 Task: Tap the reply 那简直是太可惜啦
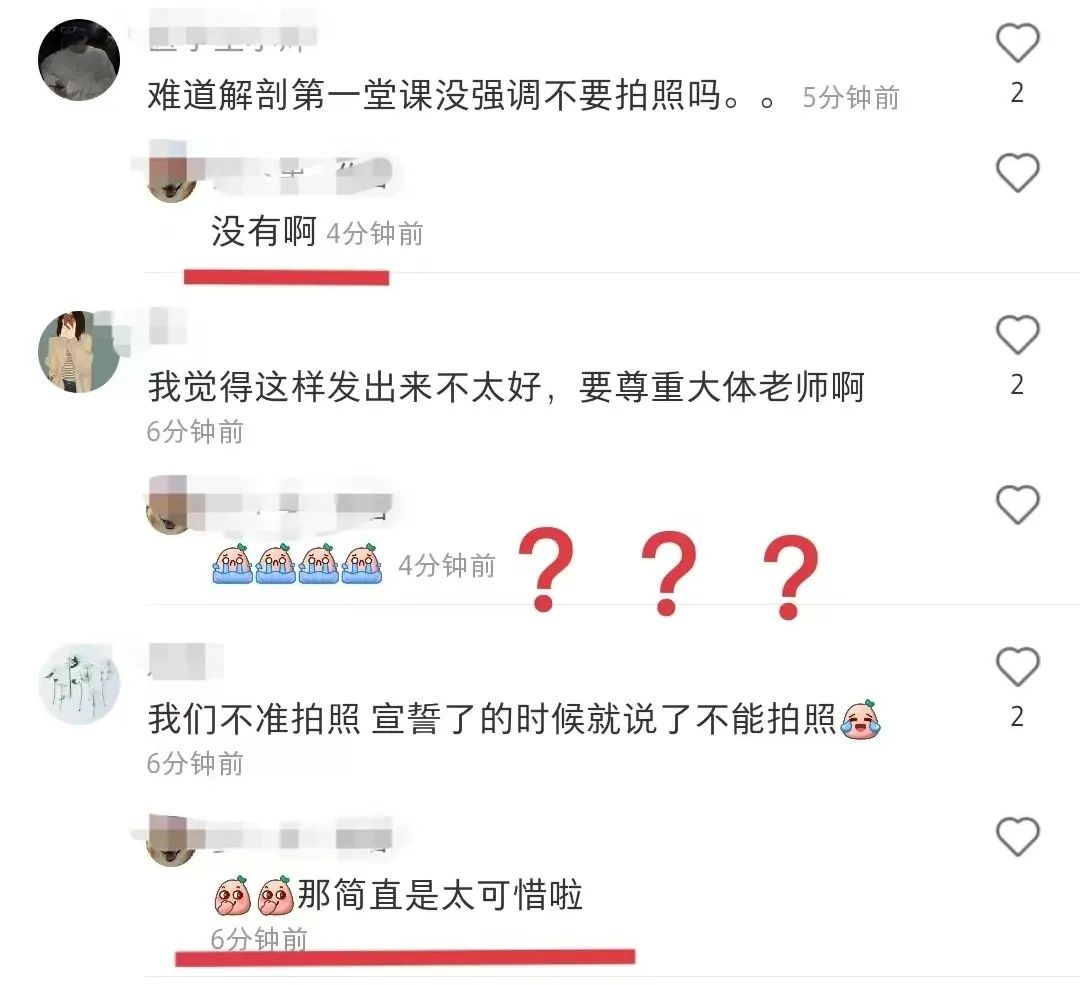(x=441, y=895)
